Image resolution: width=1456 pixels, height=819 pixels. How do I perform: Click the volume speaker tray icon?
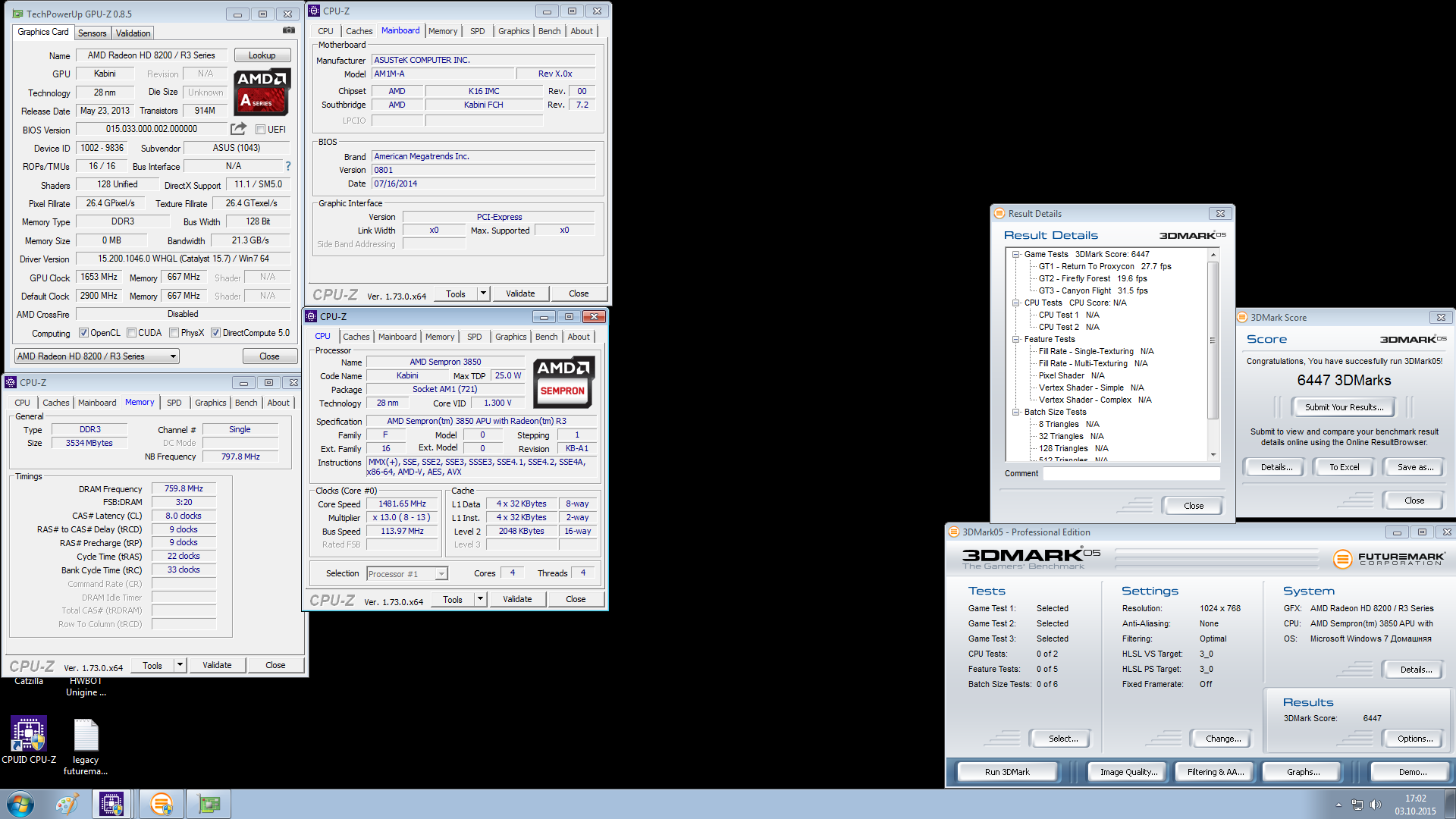1376,805
